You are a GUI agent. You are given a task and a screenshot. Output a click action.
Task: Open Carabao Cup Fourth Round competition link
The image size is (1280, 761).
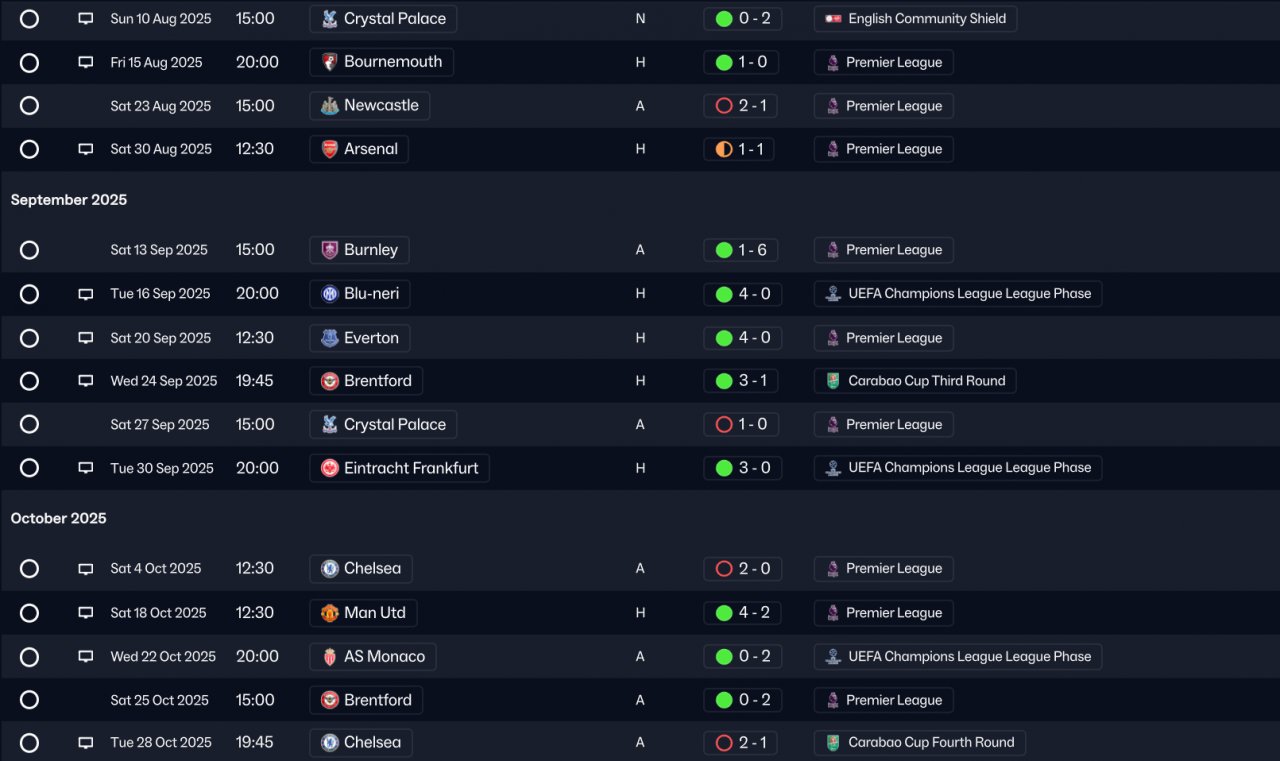coord(919,743)
